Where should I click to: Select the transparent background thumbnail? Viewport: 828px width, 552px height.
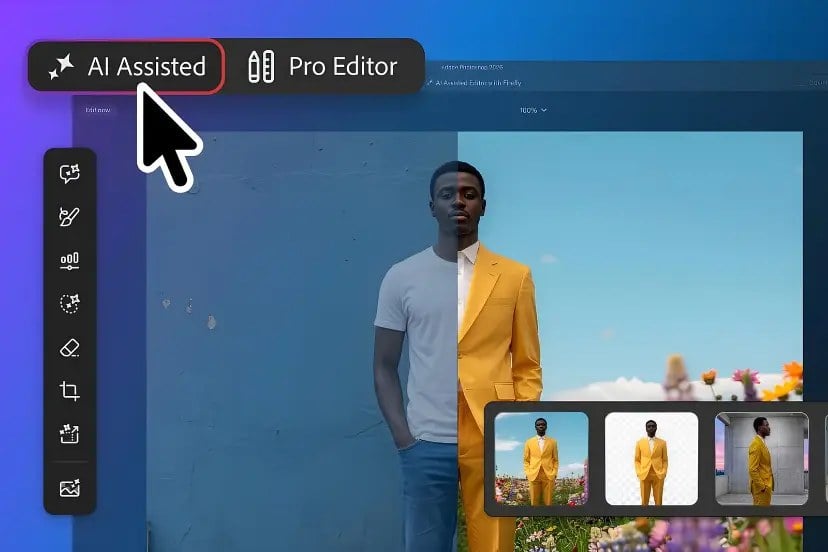pyautogui.click(x=651, y=459)
